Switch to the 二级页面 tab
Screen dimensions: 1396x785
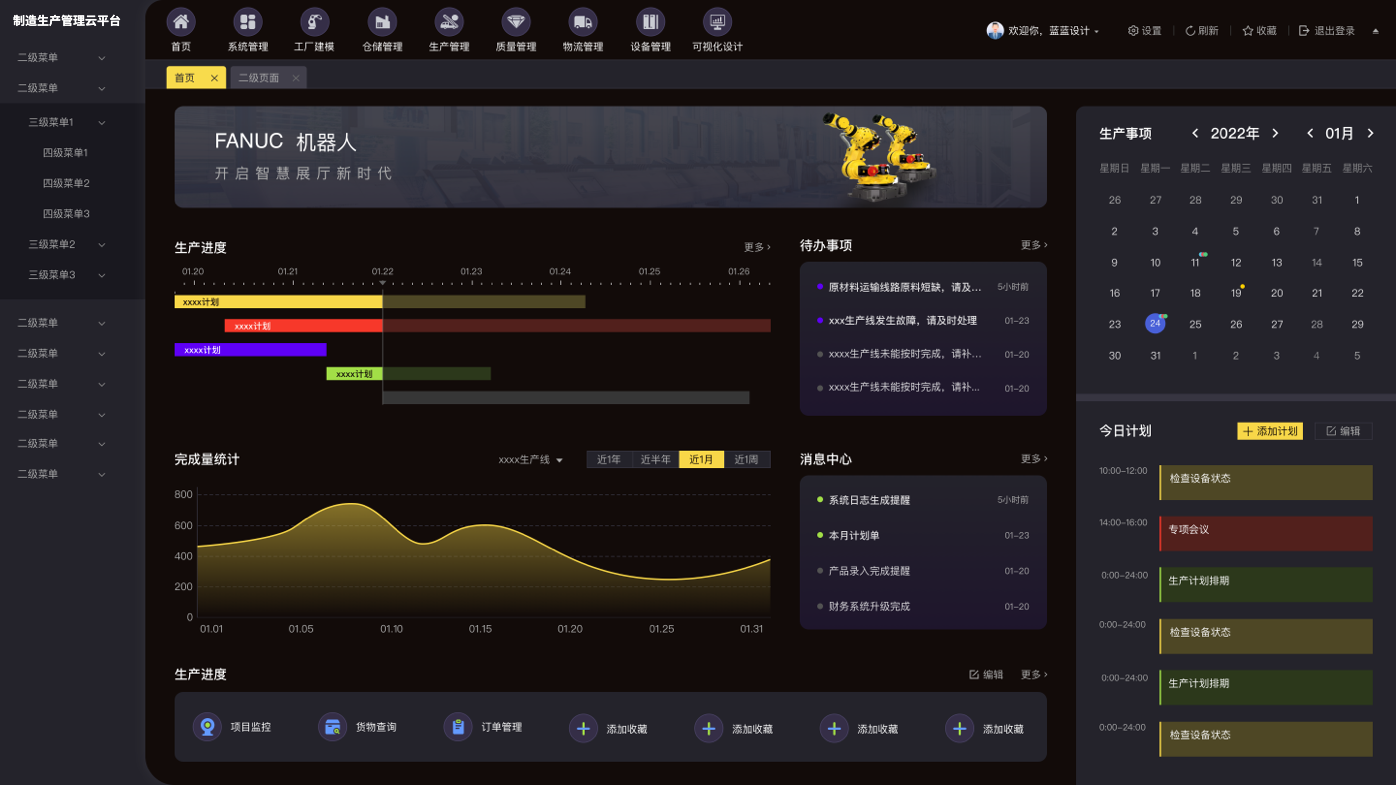(259, 78)
